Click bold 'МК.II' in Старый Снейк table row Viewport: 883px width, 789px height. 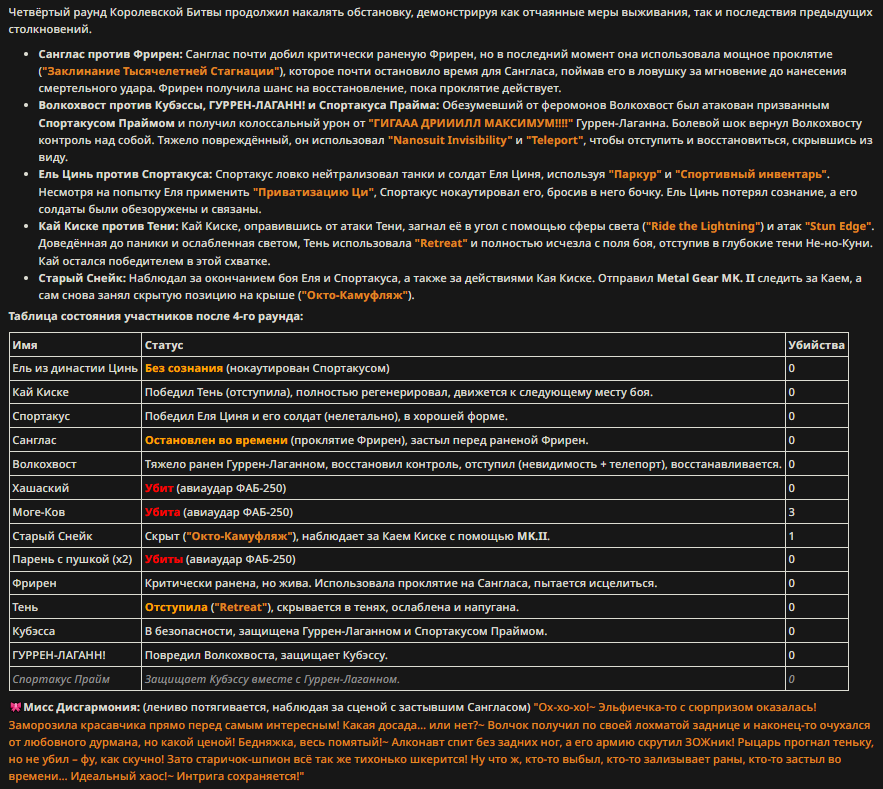pyautogui.click(x=532, y=536)
